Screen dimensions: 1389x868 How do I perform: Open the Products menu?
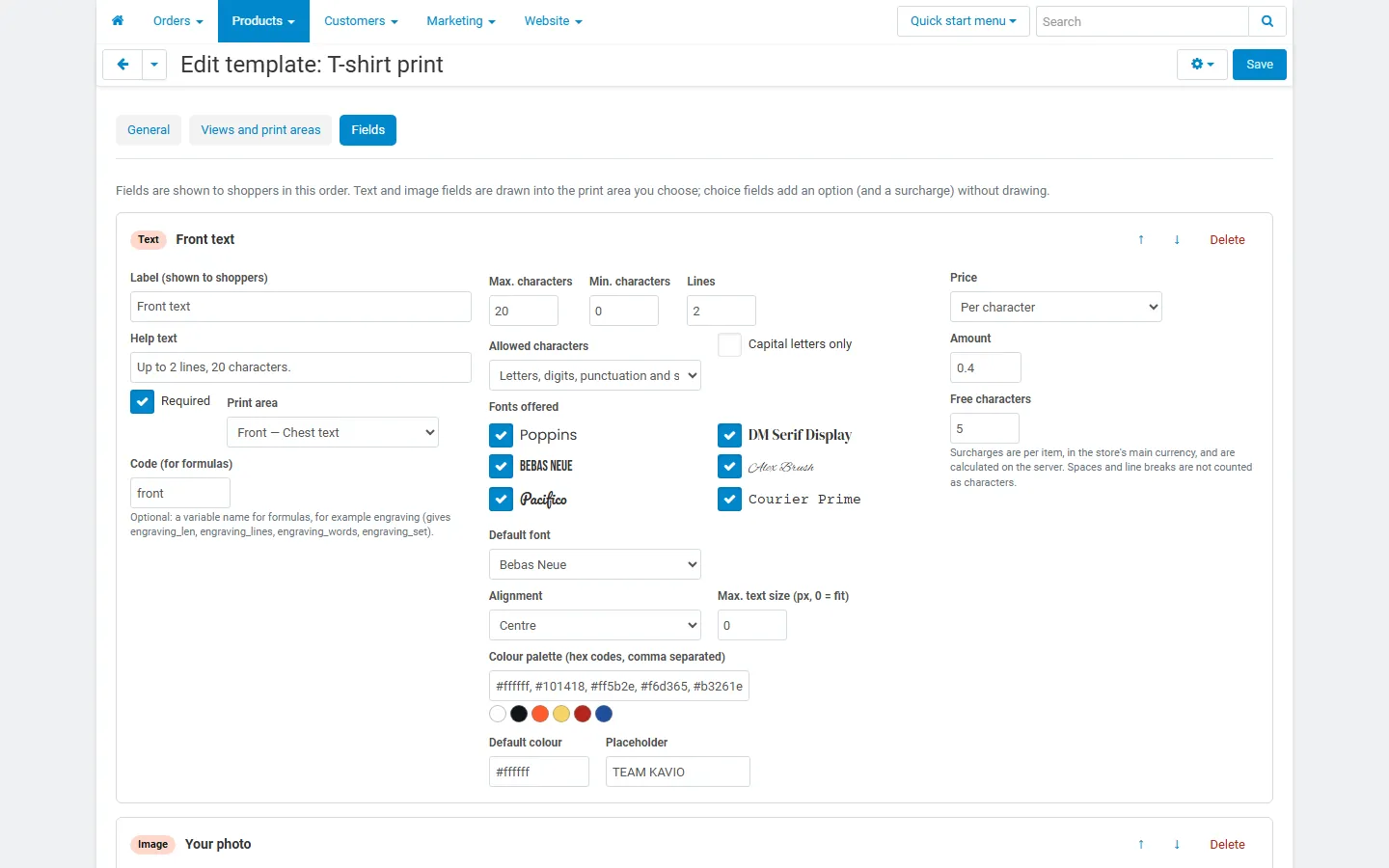click(x=263, y=21)
